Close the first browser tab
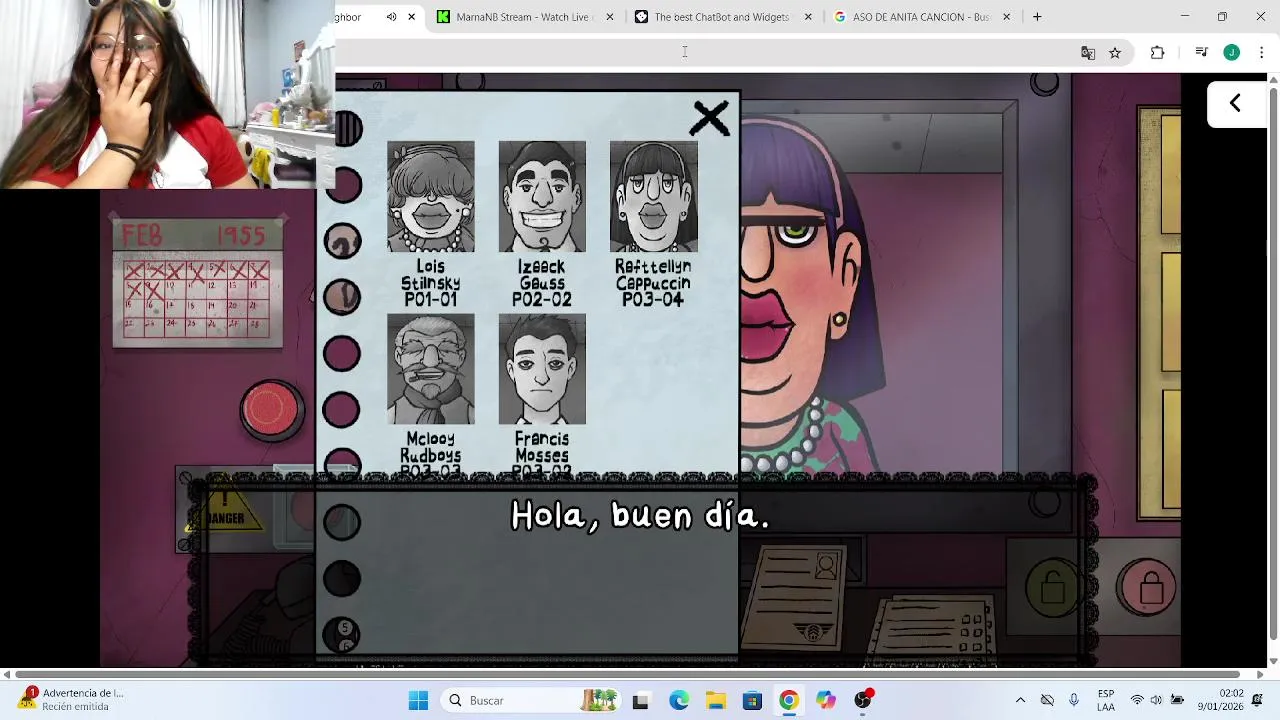1280x720 pixels. 411,17
